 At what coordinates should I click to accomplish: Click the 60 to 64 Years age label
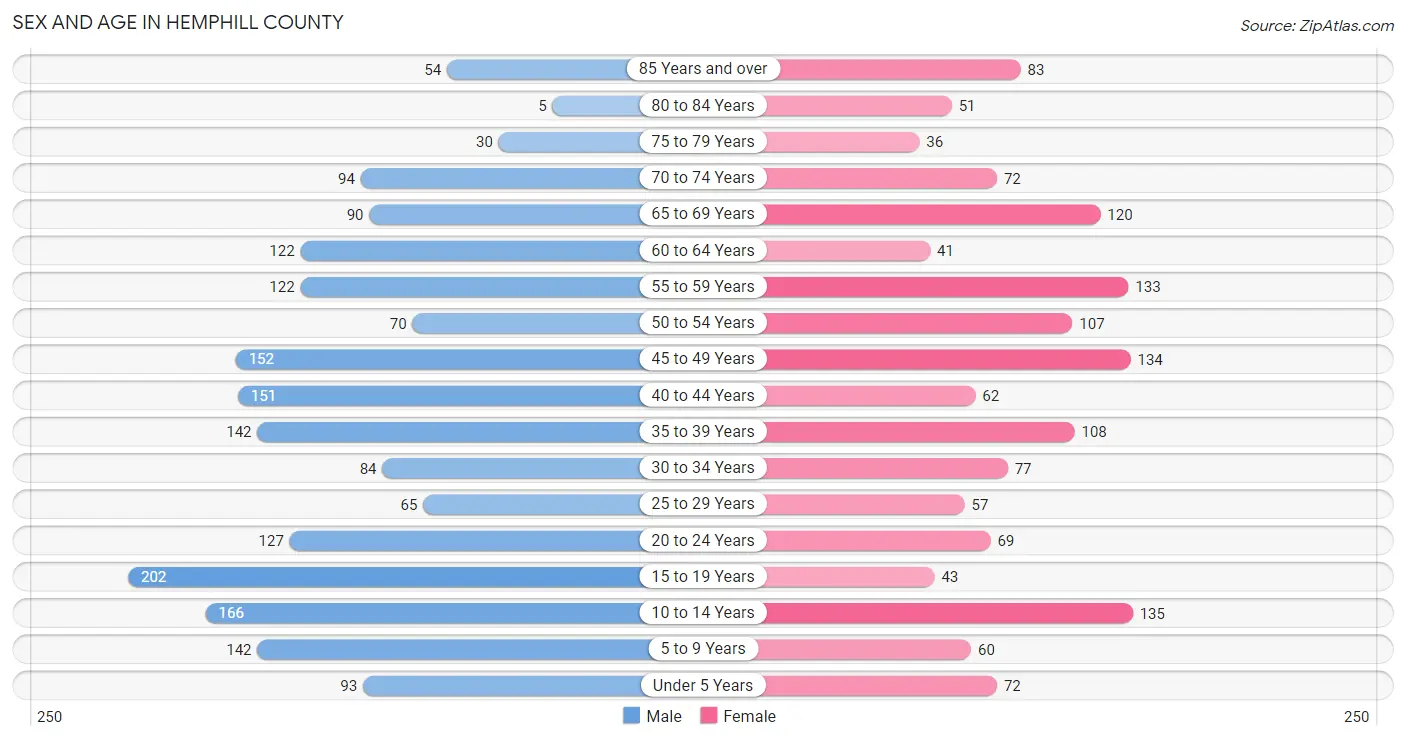pos(703,250)
